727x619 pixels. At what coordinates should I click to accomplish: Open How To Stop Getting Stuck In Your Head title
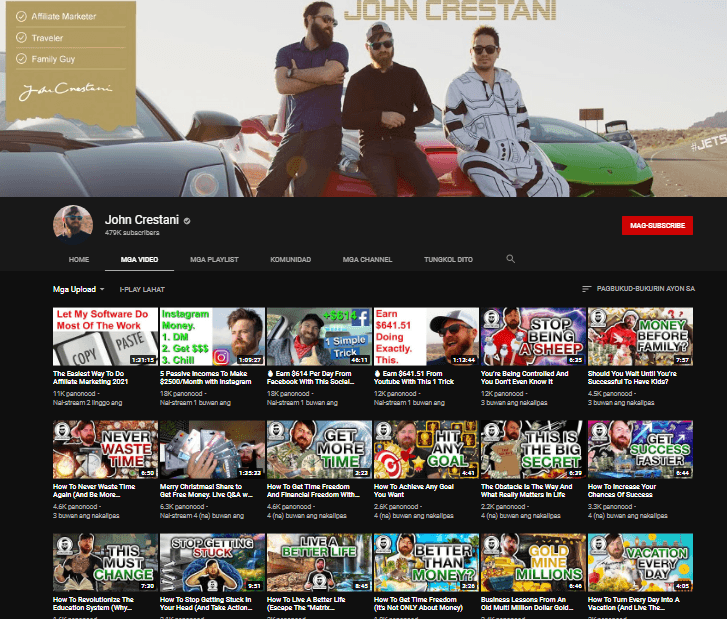[206, 604]
